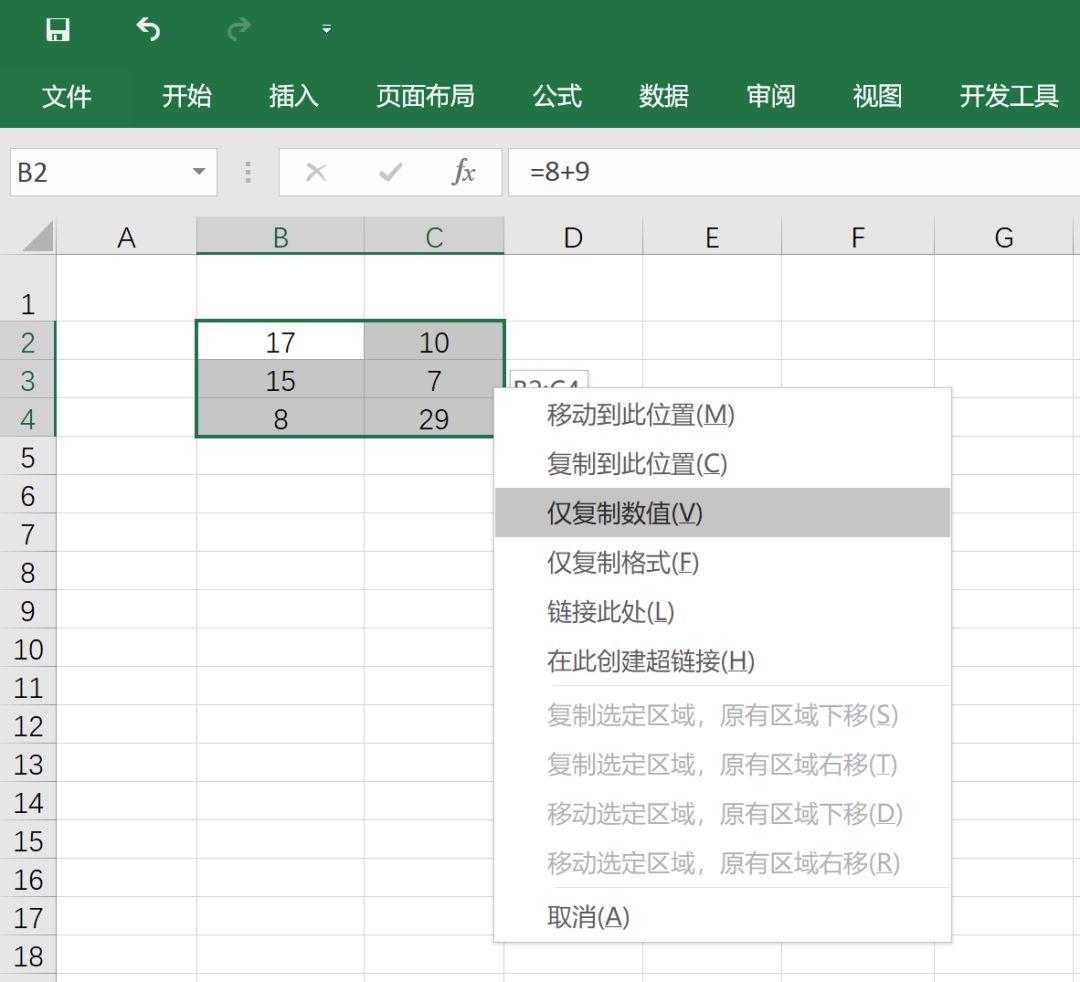Click the Enter checkmark icon in formula bar

390,172
